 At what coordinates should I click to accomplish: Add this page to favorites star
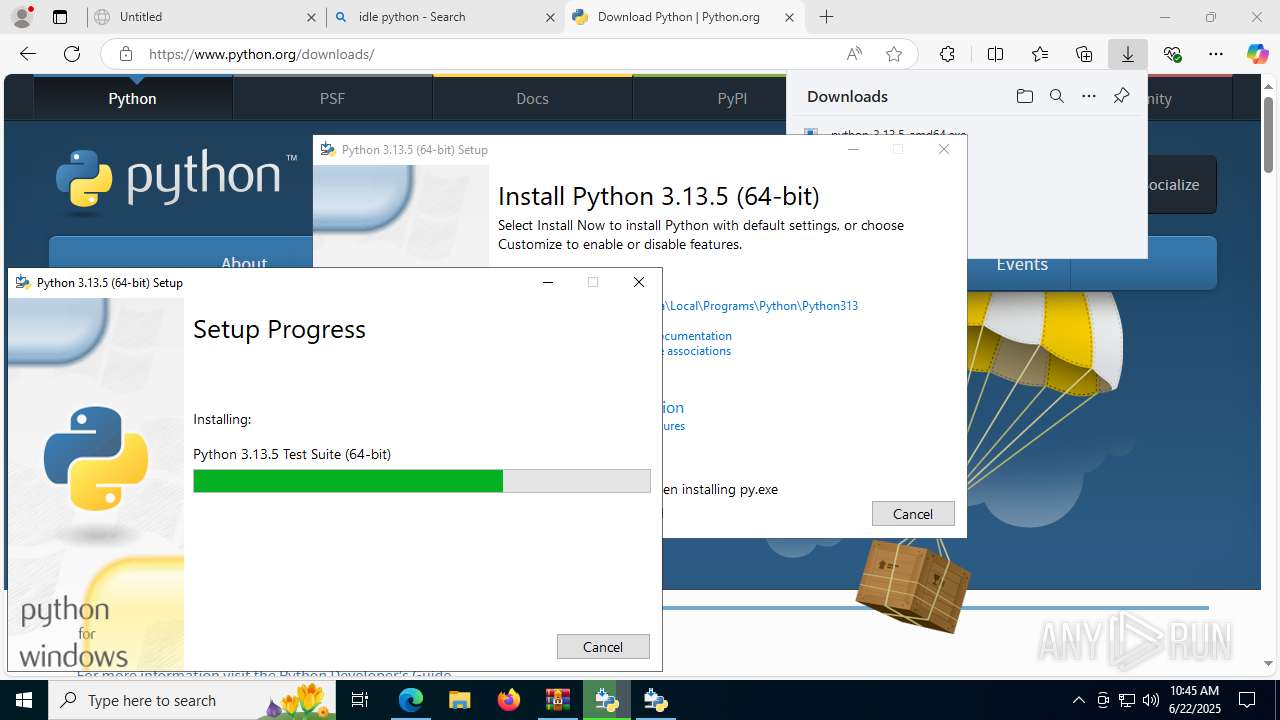pyautogui.click(x=894, y=54)
